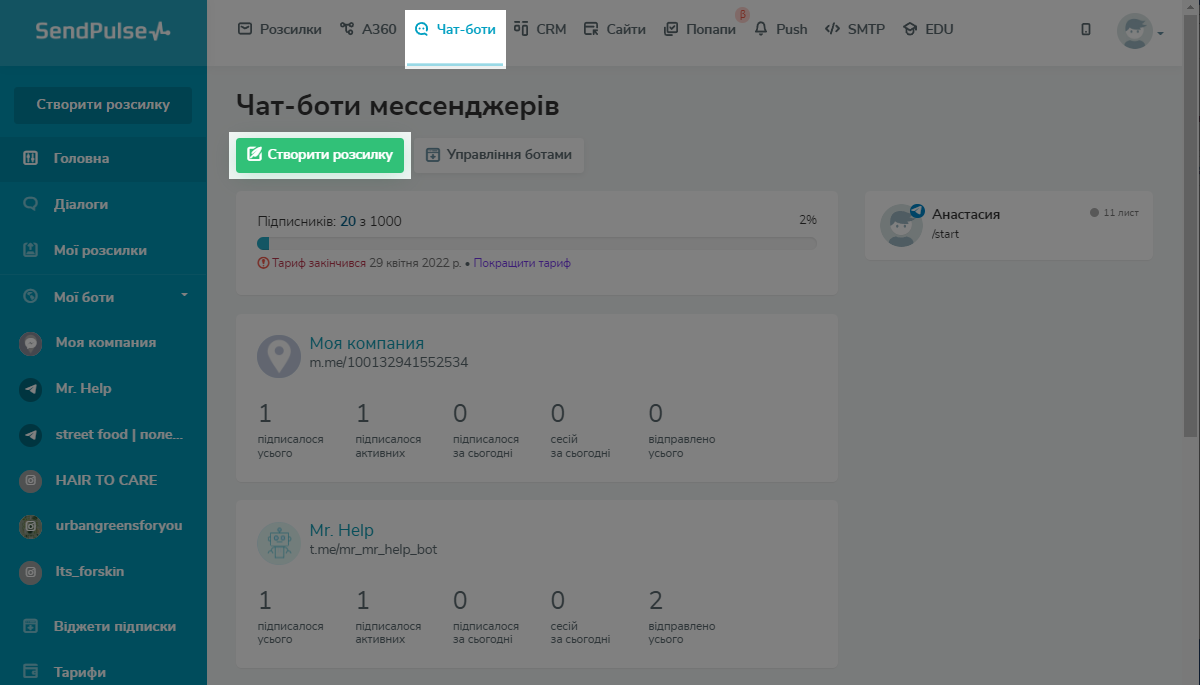Select the Чат-боти tab
The width and height of the screenshot is (1200, 685).
point(455,29)
